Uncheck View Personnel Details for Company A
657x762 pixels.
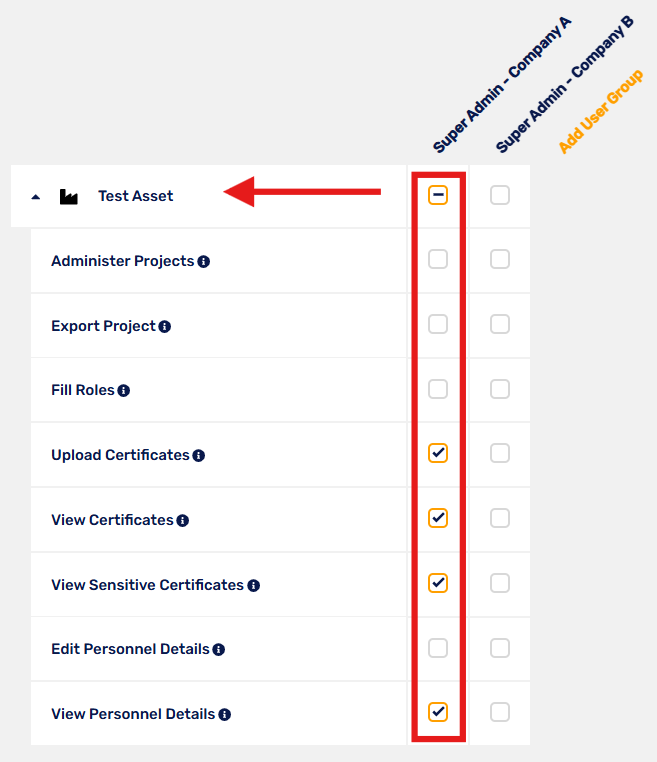438,712
